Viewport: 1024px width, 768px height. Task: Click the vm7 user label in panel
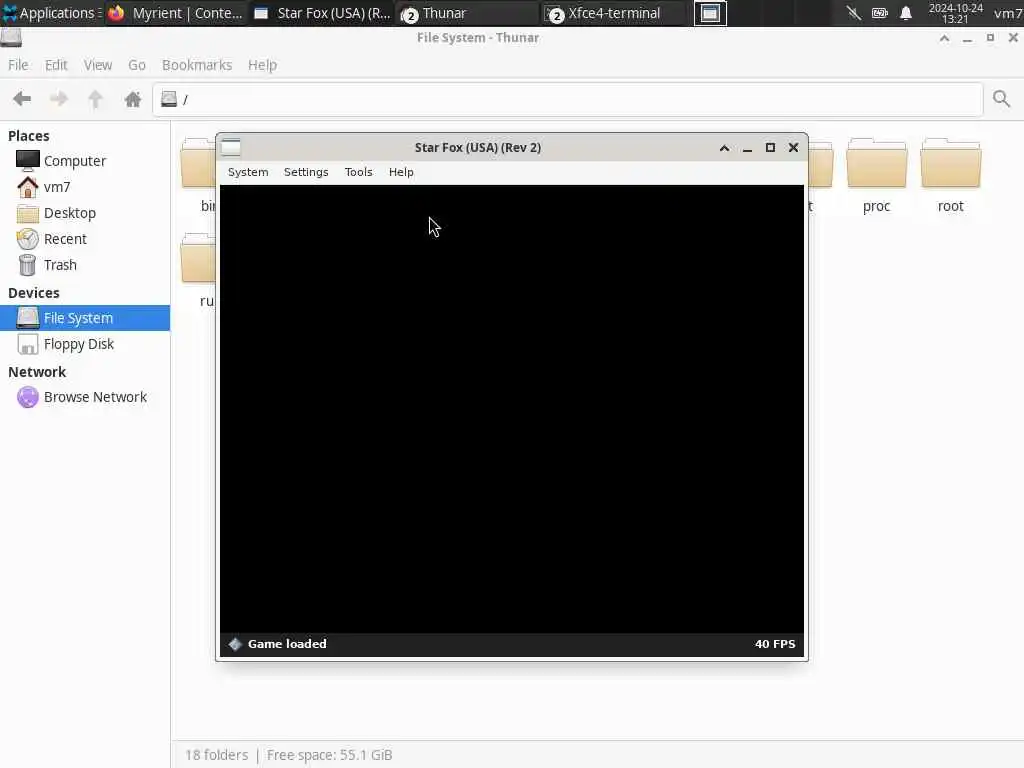click(1008, 13)
